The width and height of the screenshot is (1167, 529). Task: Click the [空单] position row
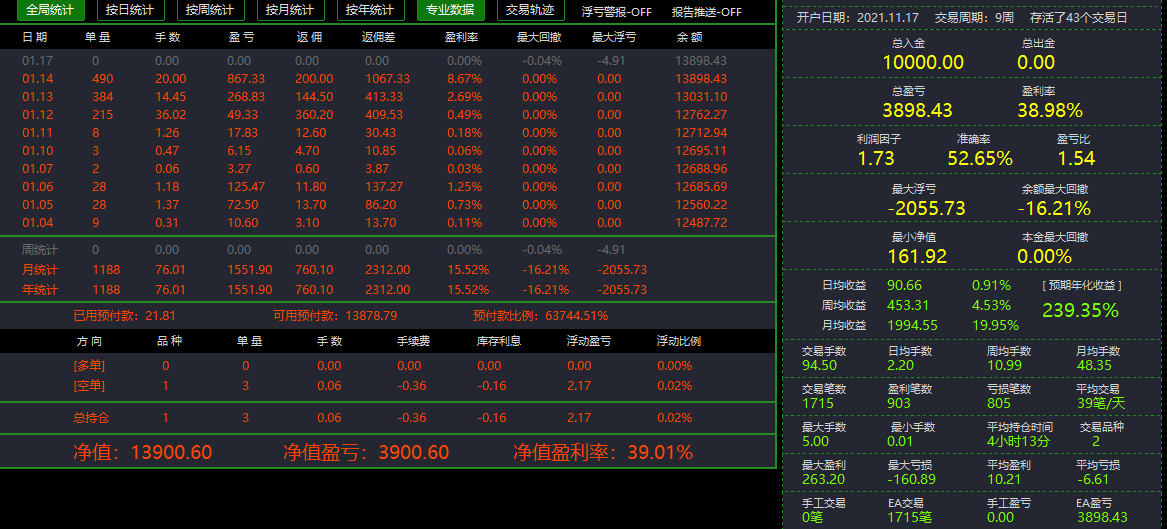[x=387, y=385]
